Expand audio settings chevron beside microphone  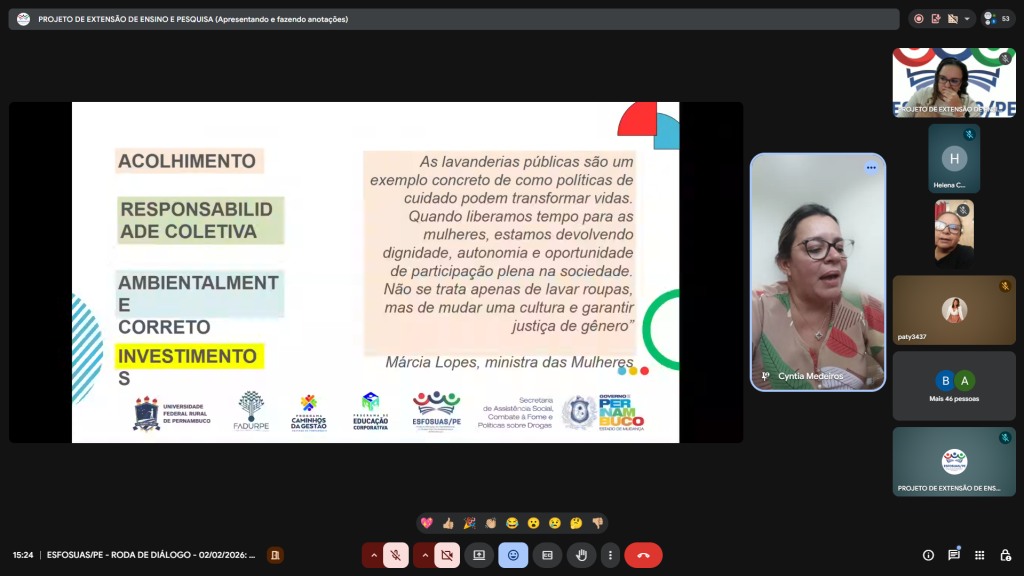[374, 555]
